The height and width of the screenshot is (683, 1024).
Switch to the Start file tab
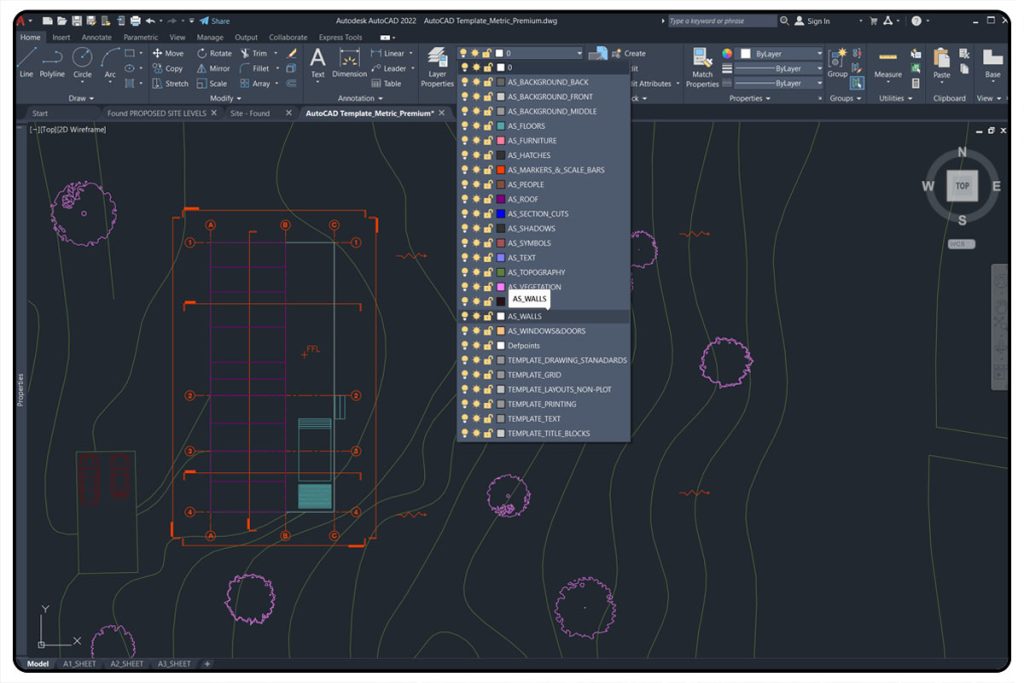coord(40,113)
